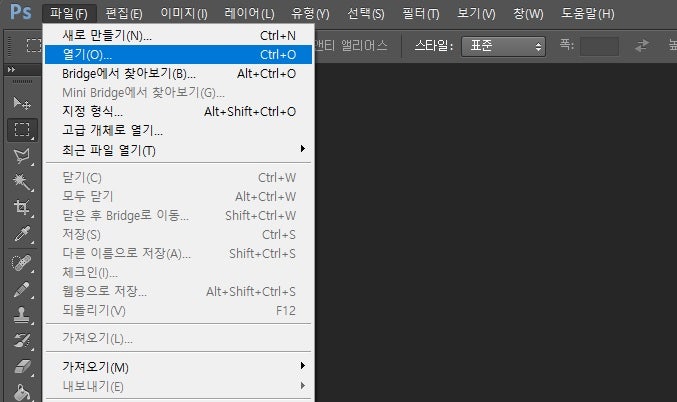Select the Magic Wand tool
This screenshot has width=677, height=402.
tap(22, 182)
